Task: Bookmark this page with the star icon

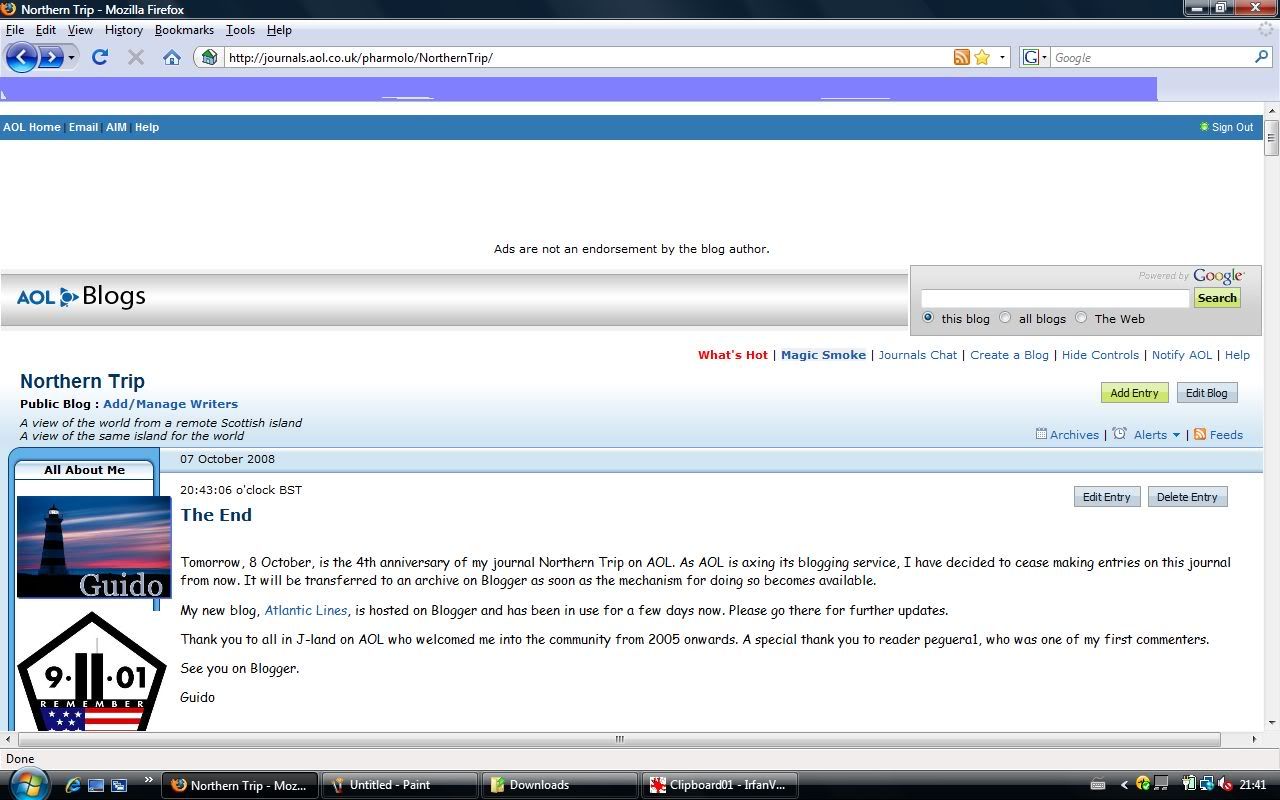Action: [982, 57]
